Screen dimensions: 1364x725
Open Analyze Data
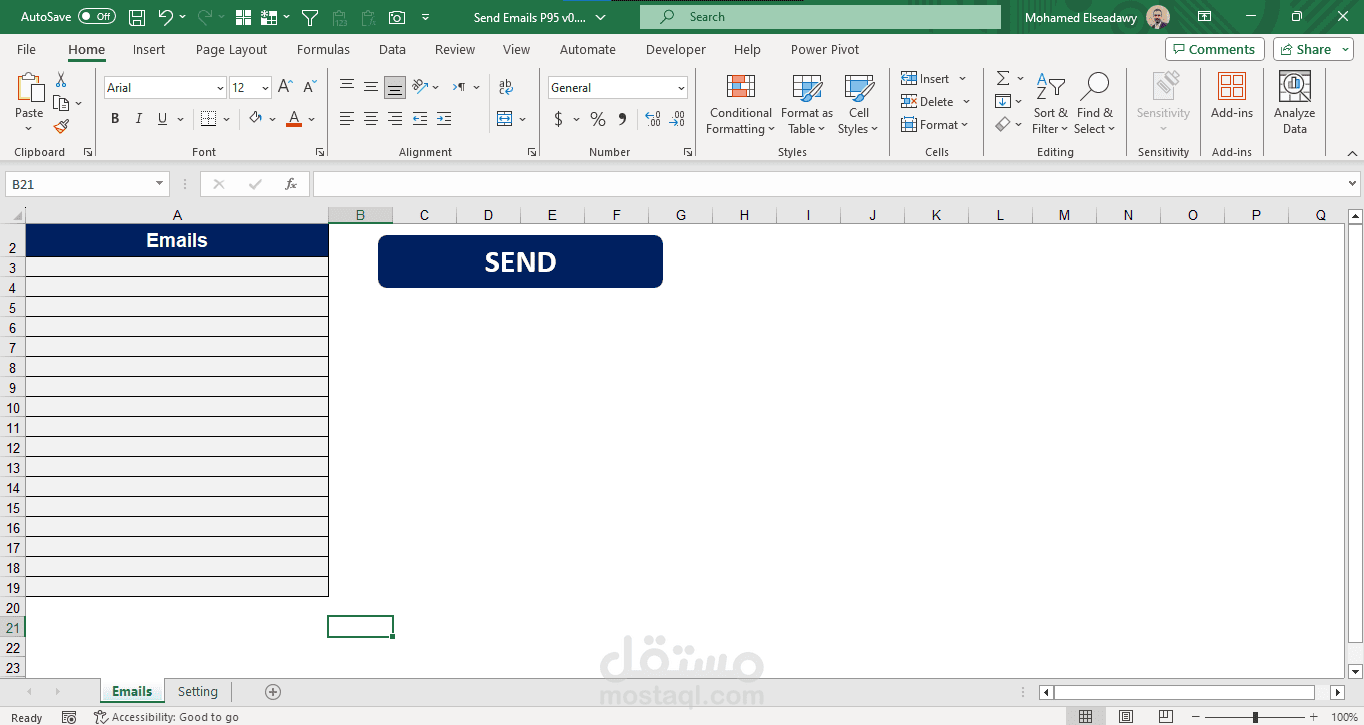pos(1295,104)
